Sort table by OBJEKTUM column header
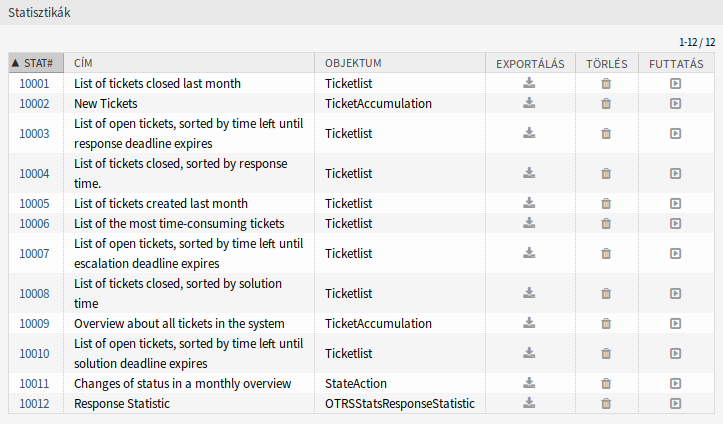 point(400,63)
